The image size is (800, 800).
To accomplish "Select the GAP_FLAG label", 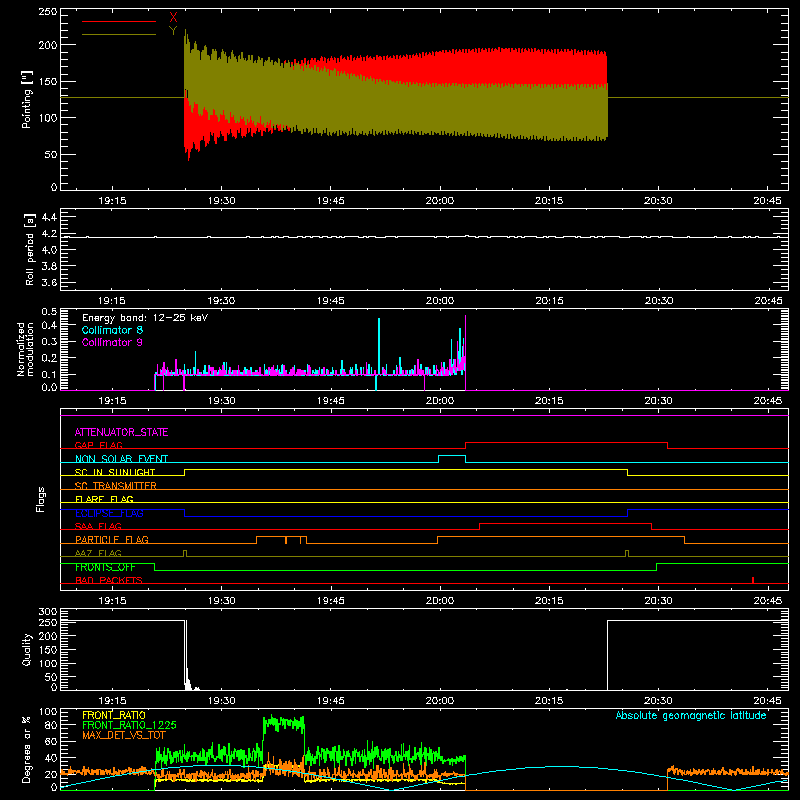I will (98, 445).
